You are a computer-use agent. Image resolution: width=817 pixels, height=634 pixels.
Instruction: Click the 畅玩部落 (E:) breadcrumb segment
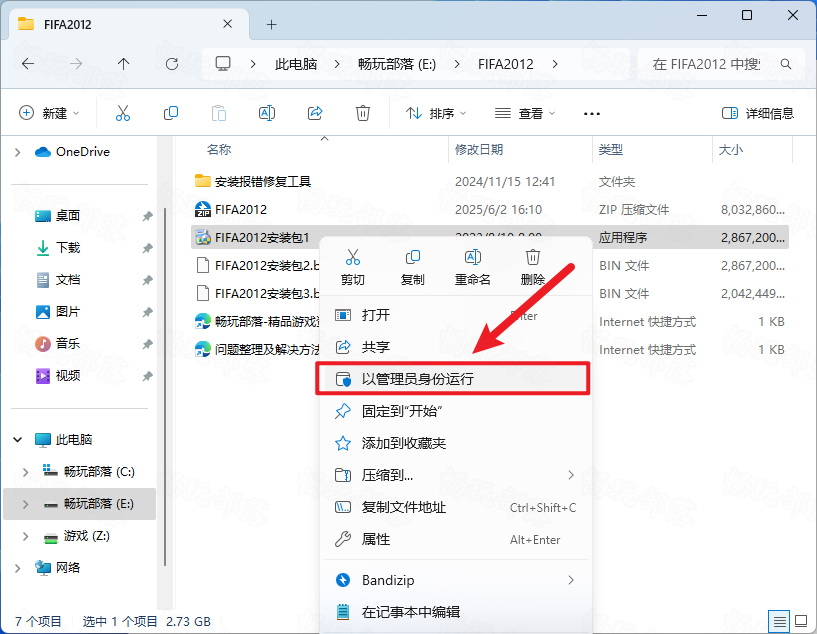397,64
